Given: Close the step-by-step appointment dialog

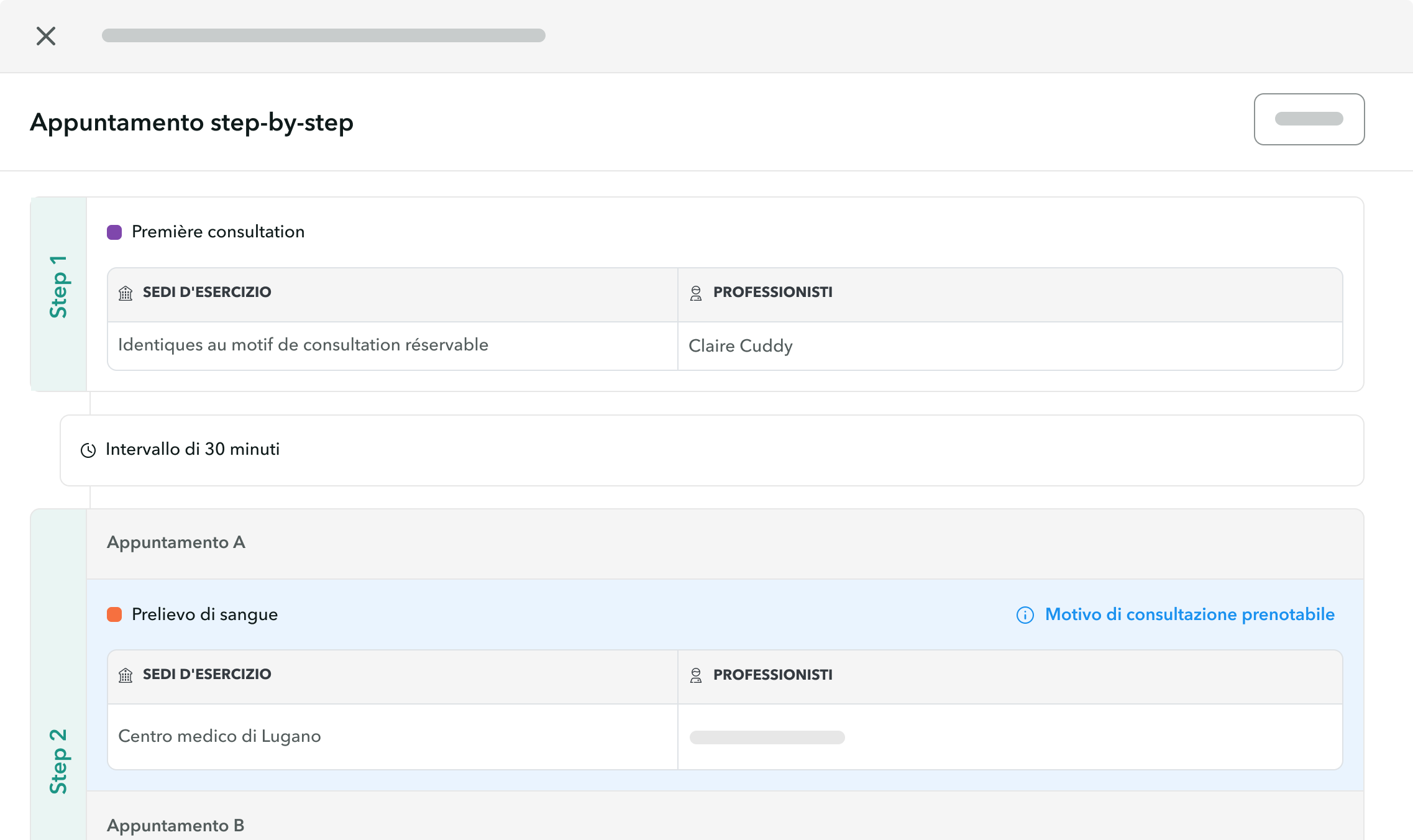Looking at the screenshot, I should click(x=46, y=36).
